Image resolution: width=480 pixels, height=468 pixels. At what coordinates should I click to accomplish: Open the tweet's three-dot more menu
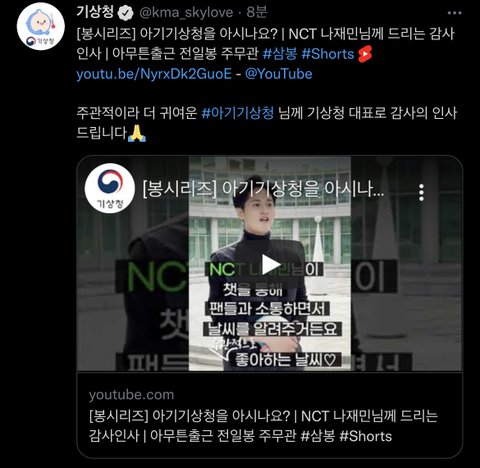454,13
